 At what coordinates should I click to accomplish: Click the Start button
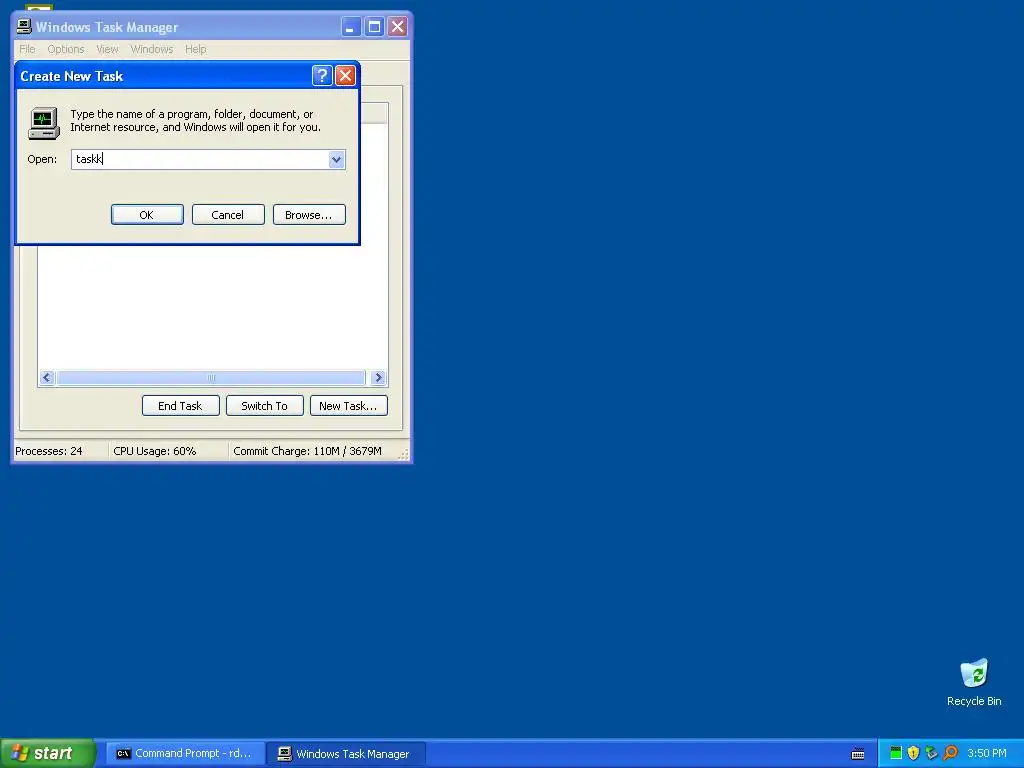(x=48, y=753)
